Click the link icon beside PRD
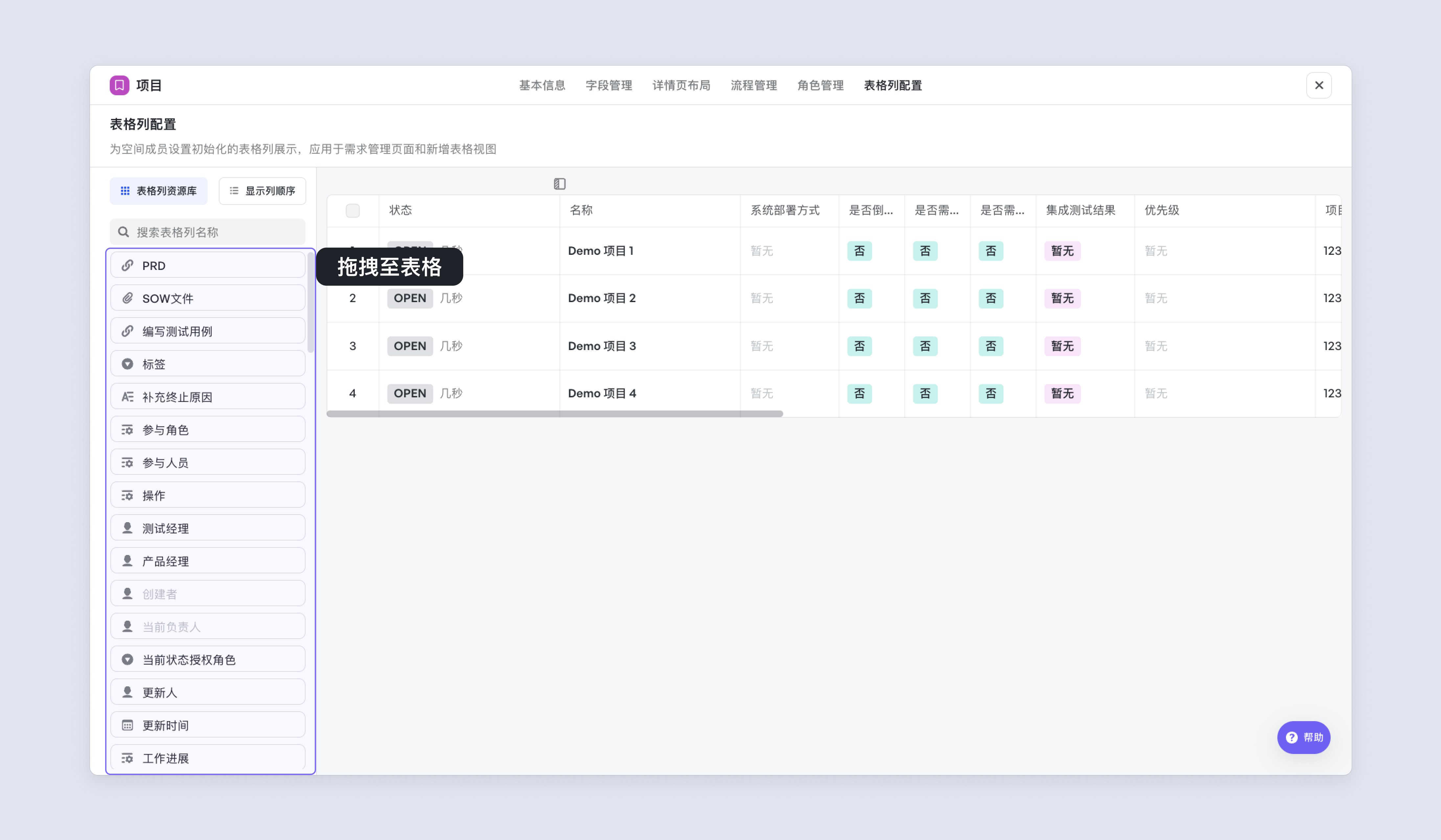 [x=127, y=265]
